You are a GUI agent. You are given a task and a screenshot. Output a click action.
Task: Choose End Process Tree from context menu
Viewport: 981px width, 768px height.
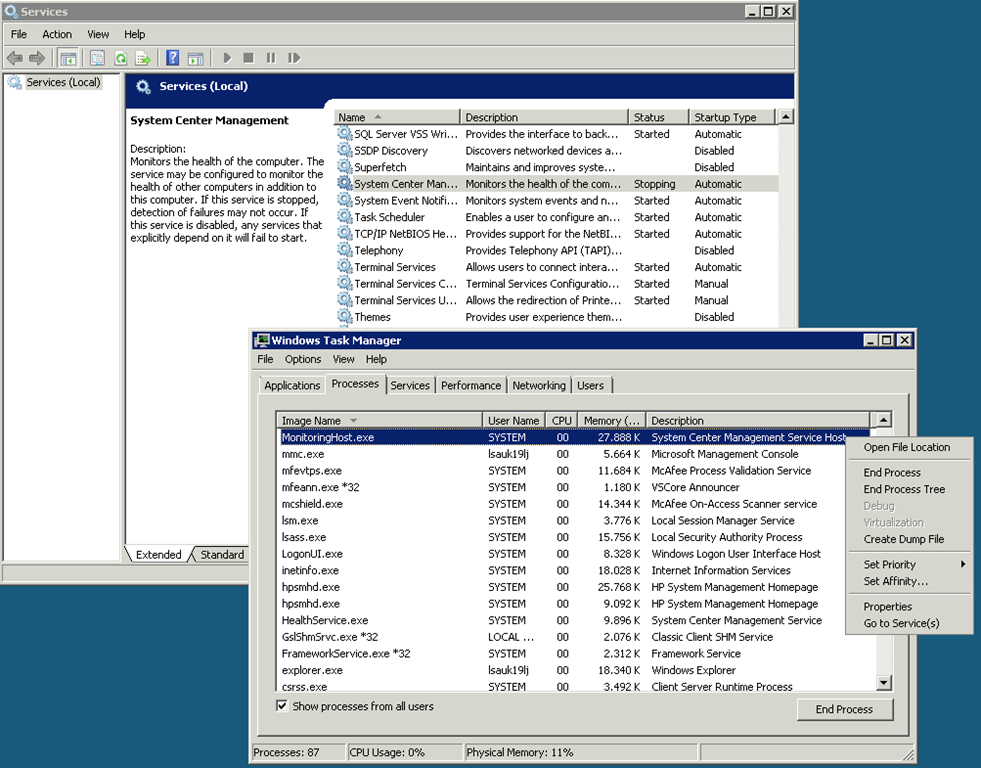(x=904, y=489)
